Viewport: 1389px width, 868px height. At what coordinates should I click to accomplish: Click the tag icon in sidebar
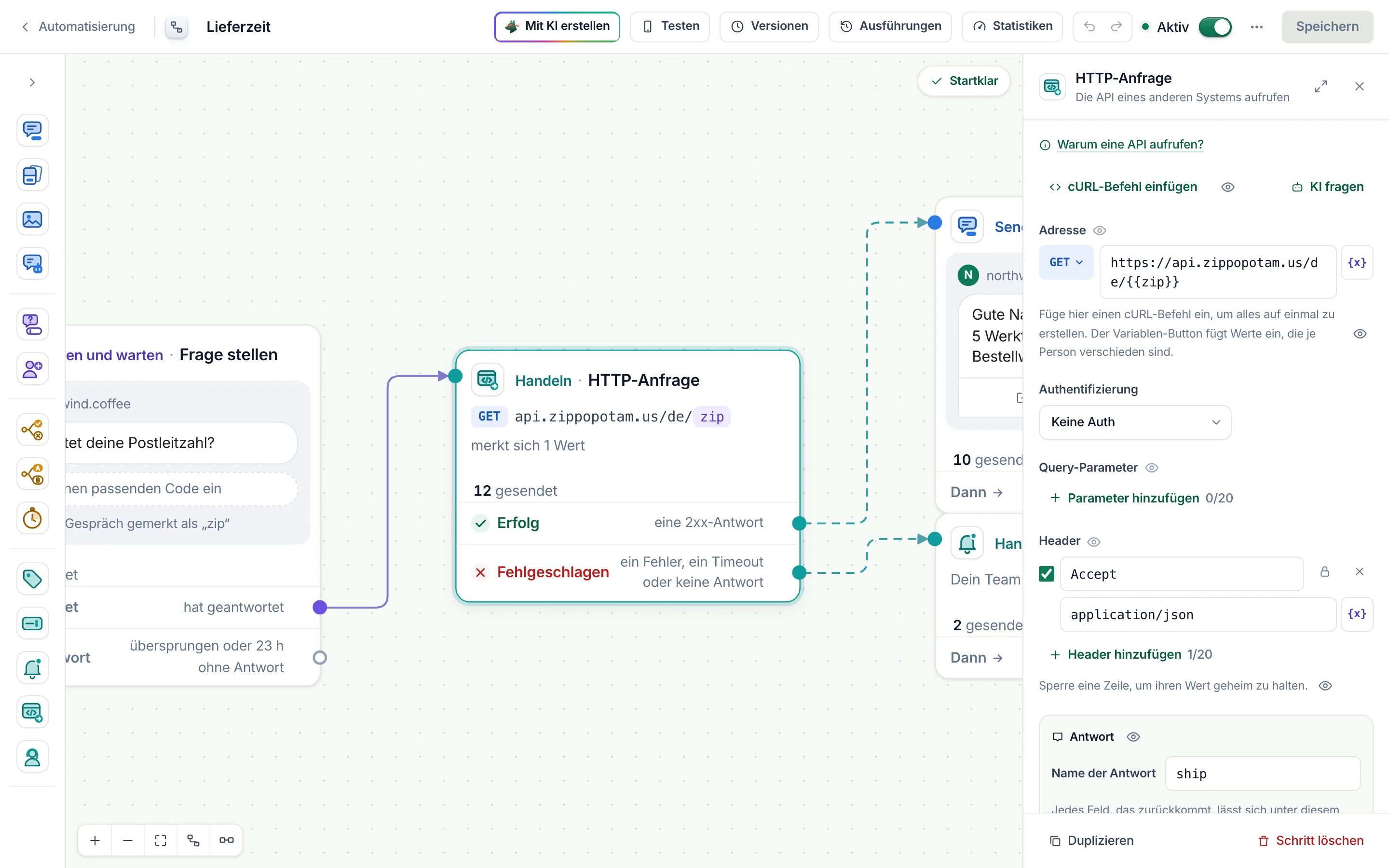(32, 579)
